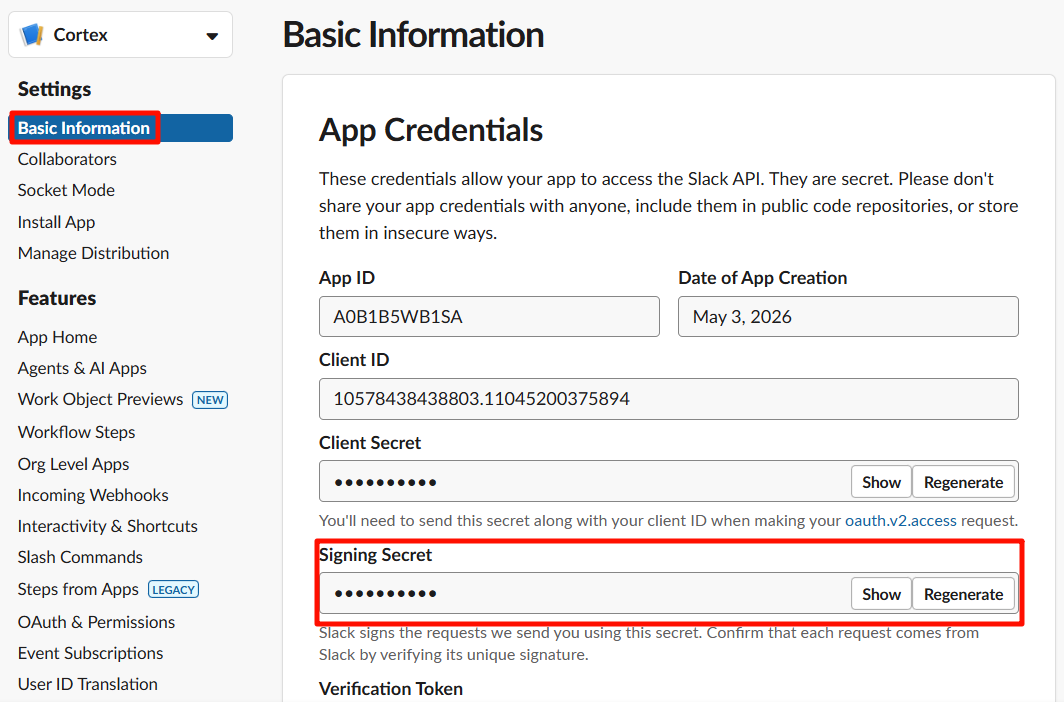The width and height of the screenshot is (1064, 702).
Task: Click the Features section heading
Action: click(57, 298)
